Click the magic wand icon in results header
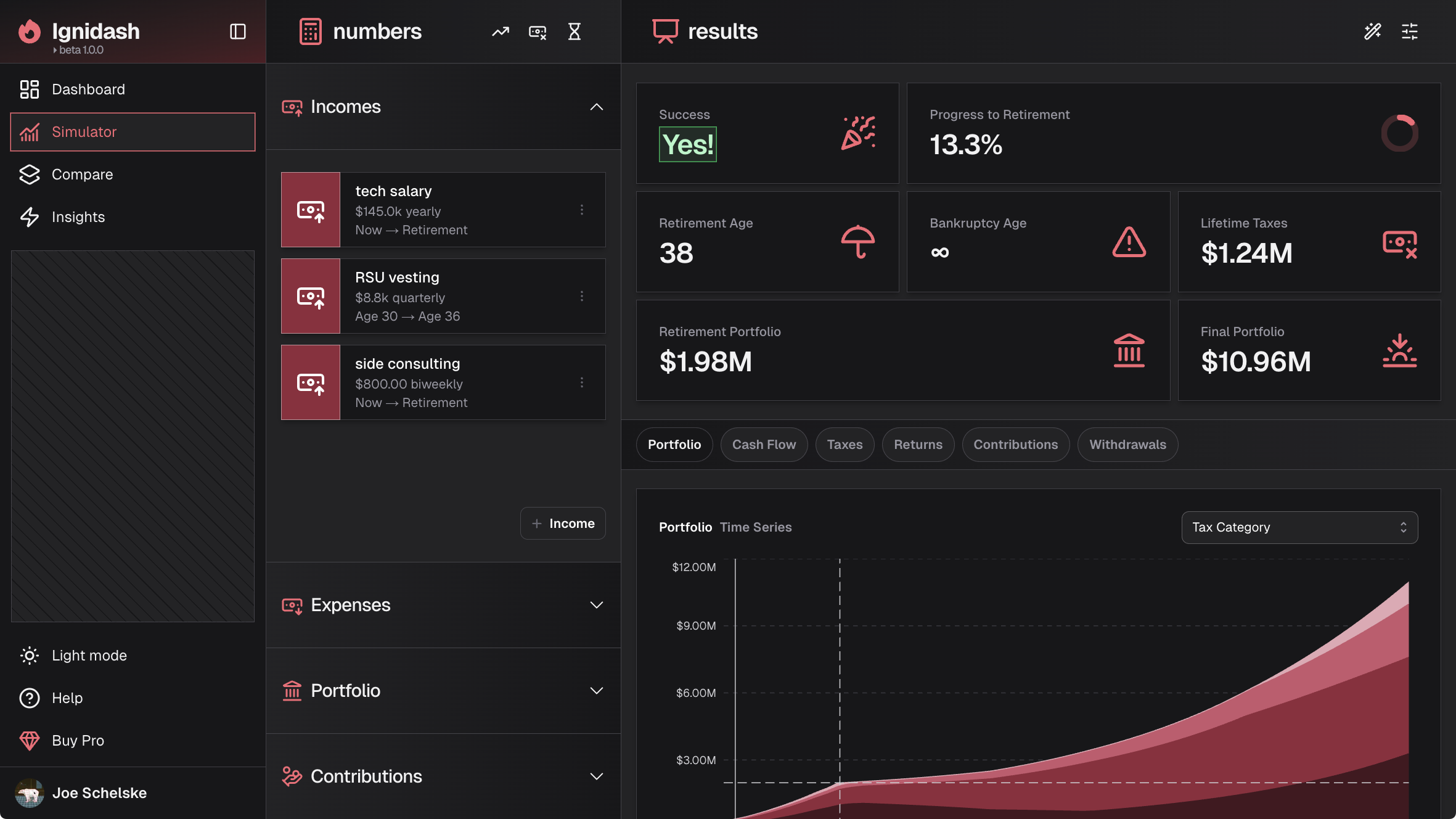This screenshot has width=1456, height=819. [x=1373, y=31]
